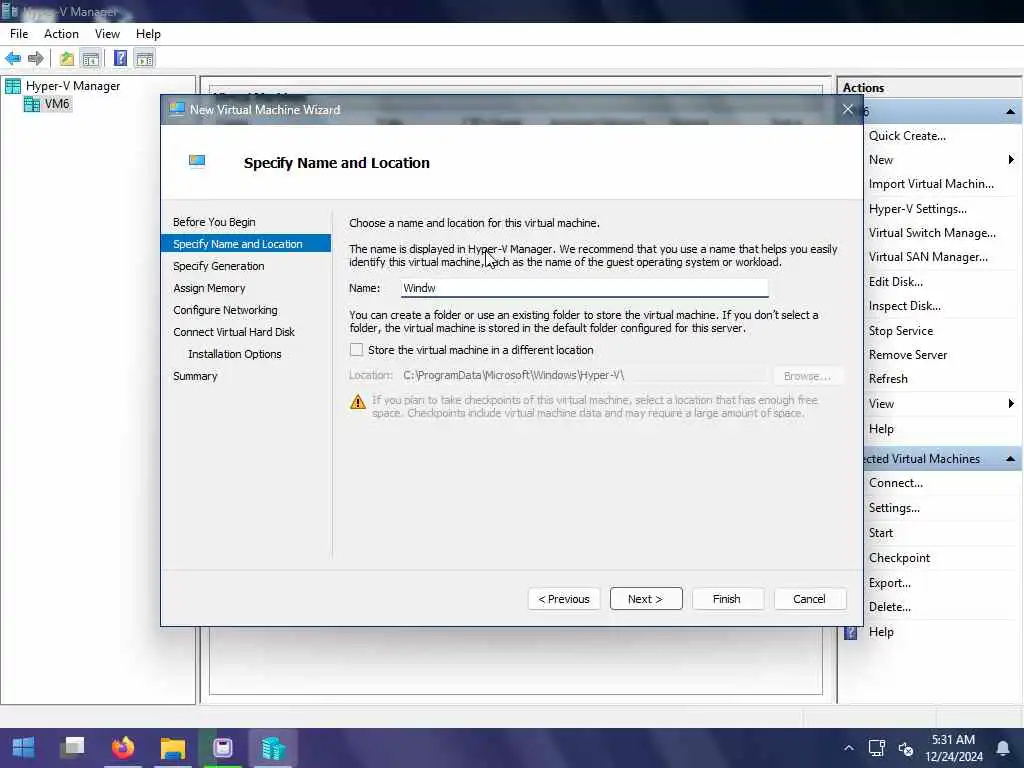This screenshot has height=768, width=1024.
Task: Click the Back arrow toolbar icon
Action: (x=13, y=59)
